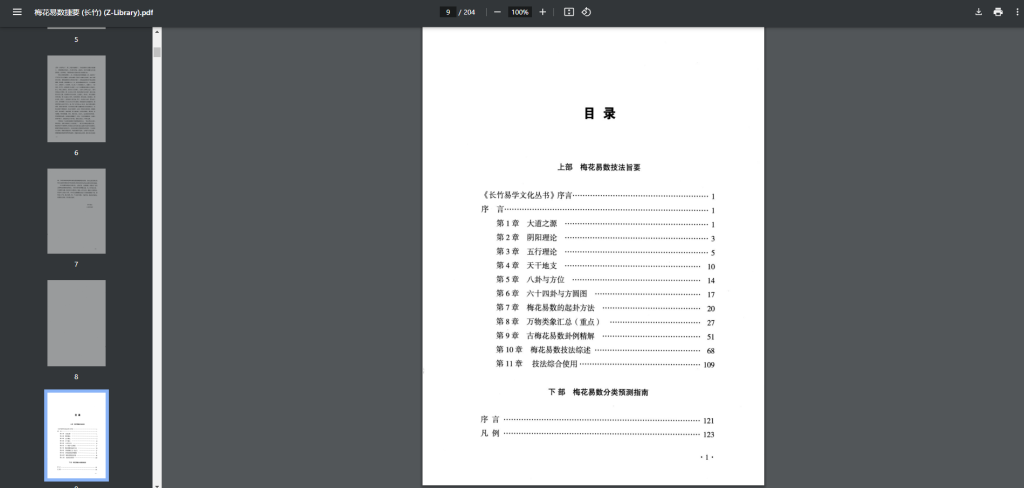
Task: Click 凡例 entry with page 123
Action: (x=598, y=434)
